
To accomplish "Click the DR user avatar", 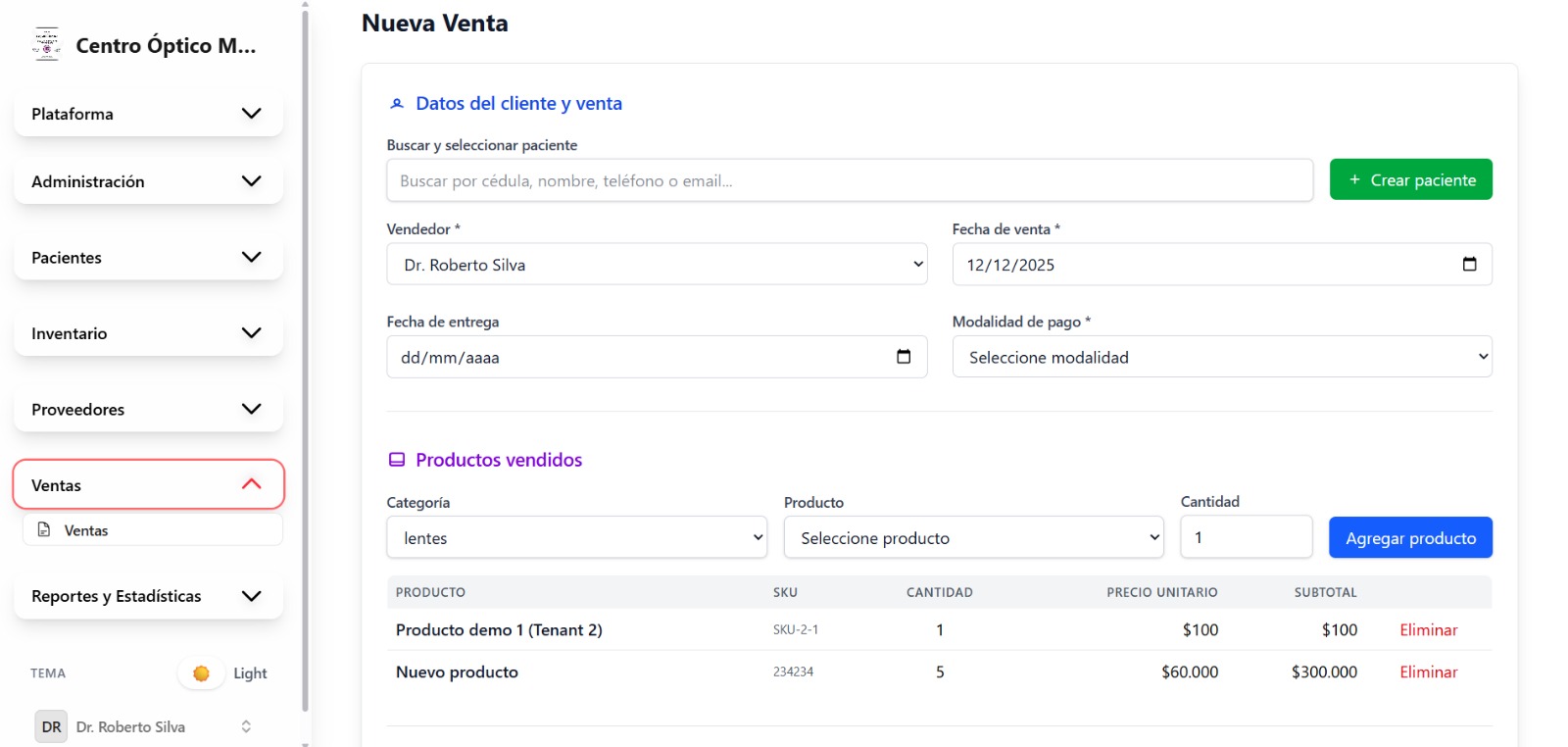I will [51, 726].
